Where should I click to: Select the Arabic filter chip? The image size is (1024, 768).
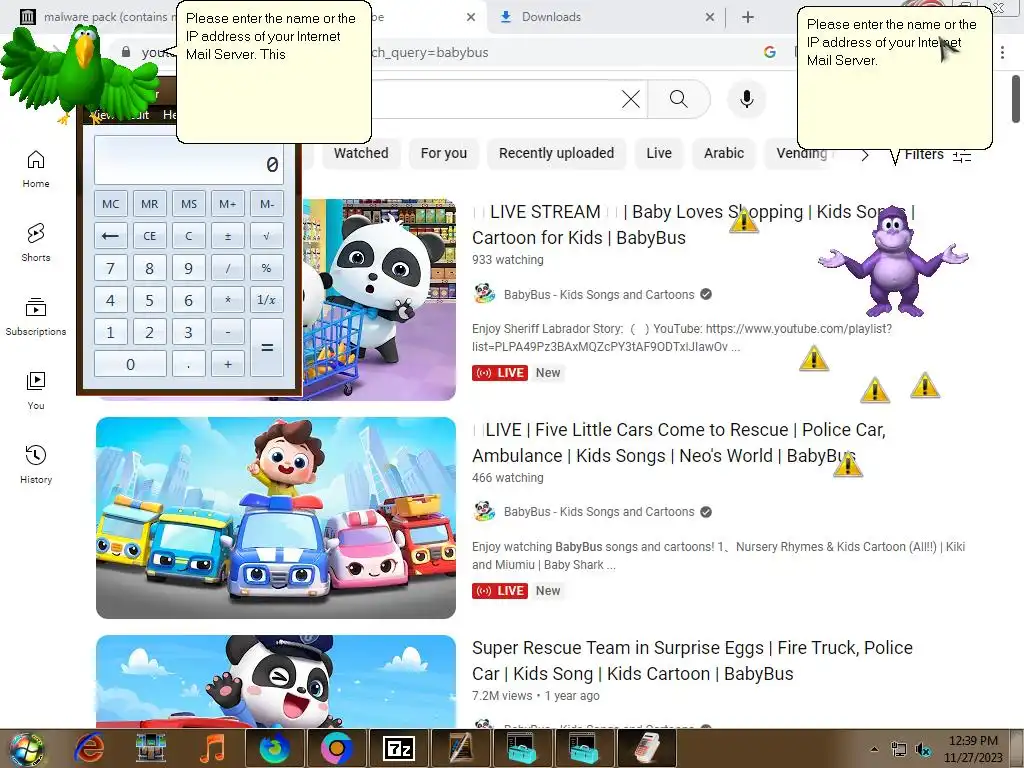tap(724, 153)
